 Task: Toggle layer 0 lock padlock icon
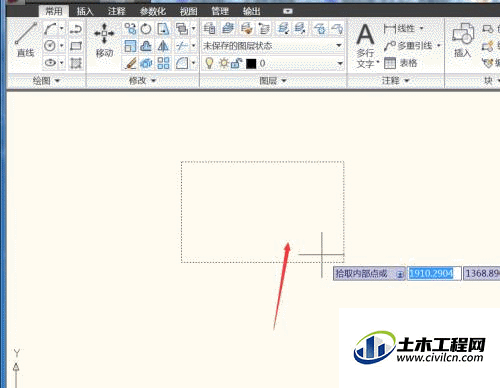pos(236,63)
